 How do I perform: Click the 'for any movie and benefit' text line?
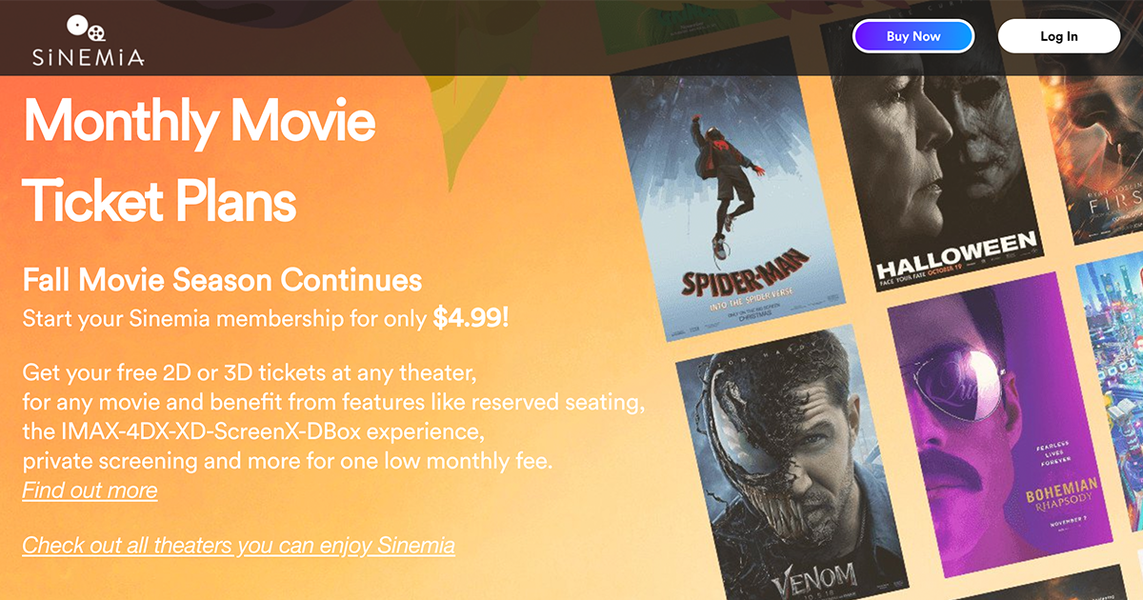click(333, 404)
